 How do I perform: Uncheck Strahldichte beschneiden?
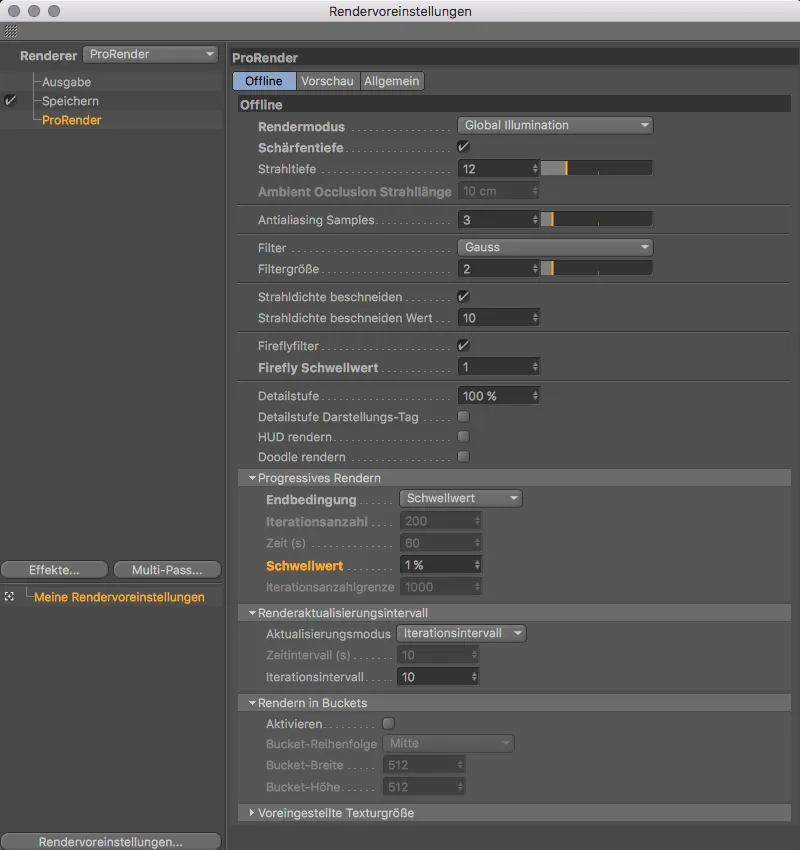click(x=463, y=297)
